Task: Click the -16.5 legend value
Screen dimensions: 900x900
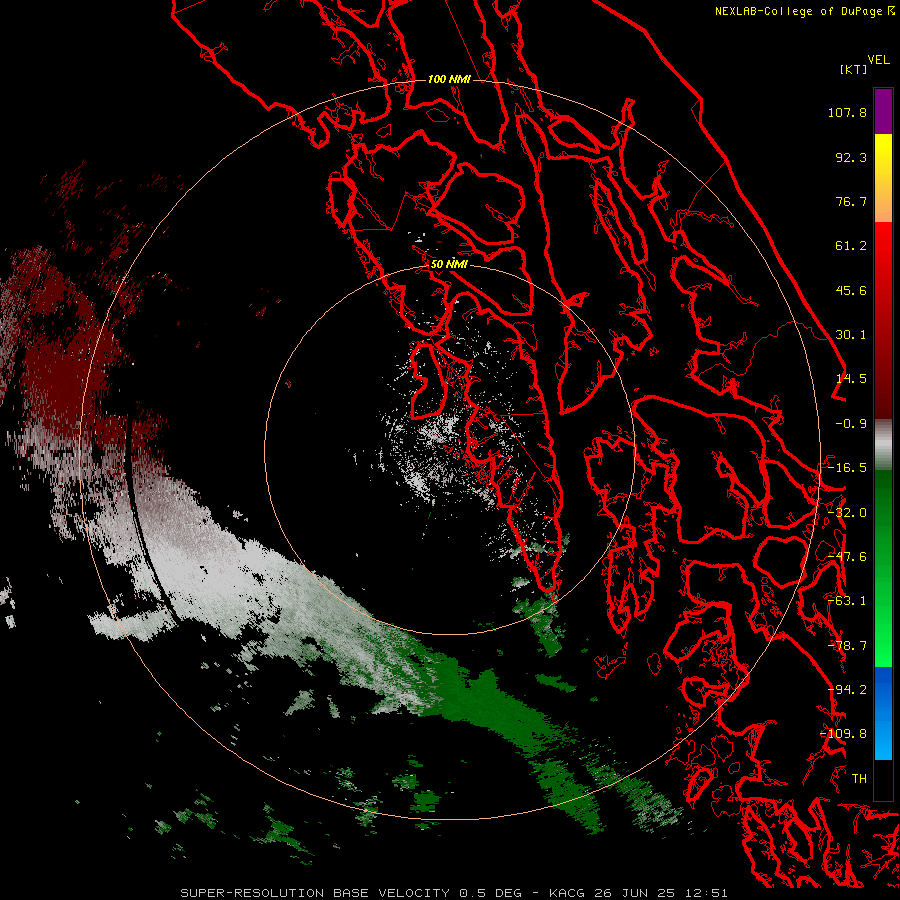Action: coord(847,468)
